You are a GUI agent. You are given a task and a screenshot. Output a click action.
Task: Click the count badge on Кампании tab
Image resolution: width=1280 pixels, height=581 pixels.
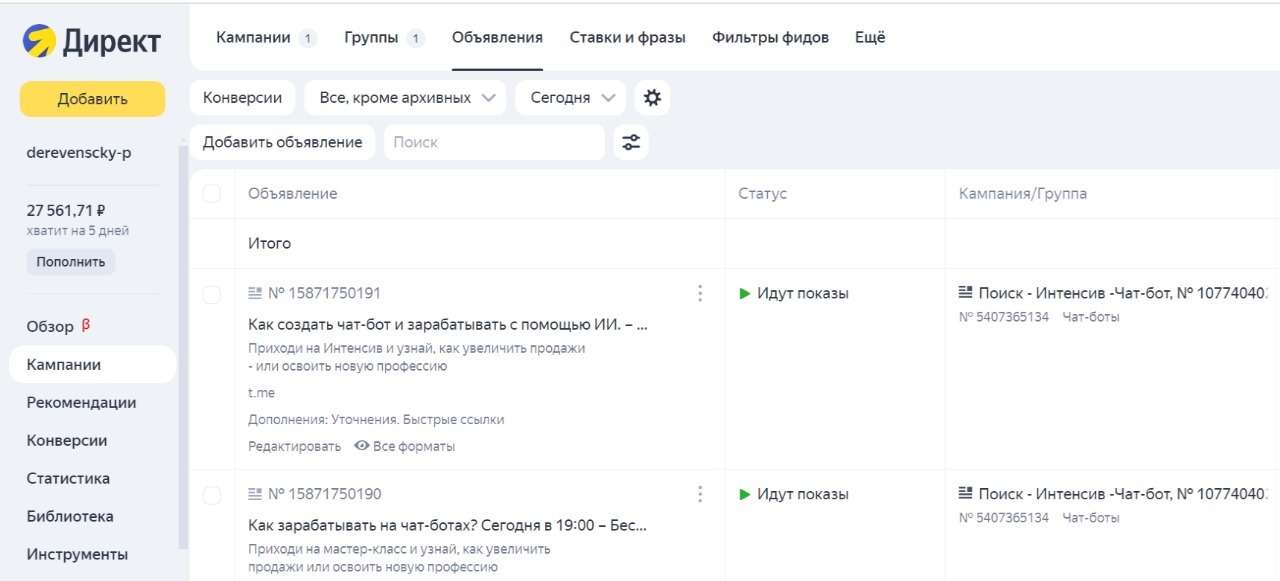click(x=308, y=38)
